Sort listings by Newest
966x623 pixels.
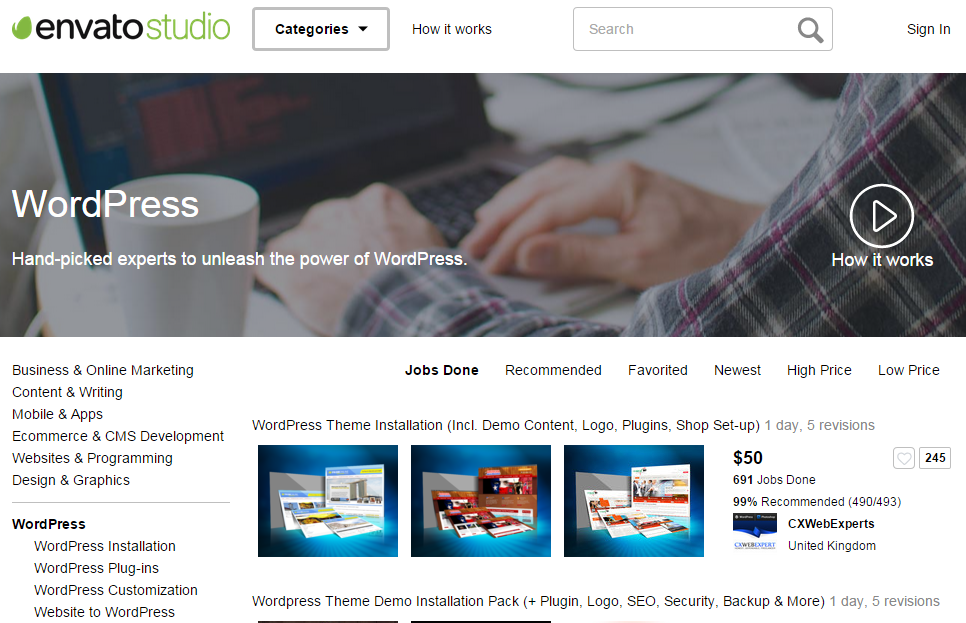[x=737, y=370]
